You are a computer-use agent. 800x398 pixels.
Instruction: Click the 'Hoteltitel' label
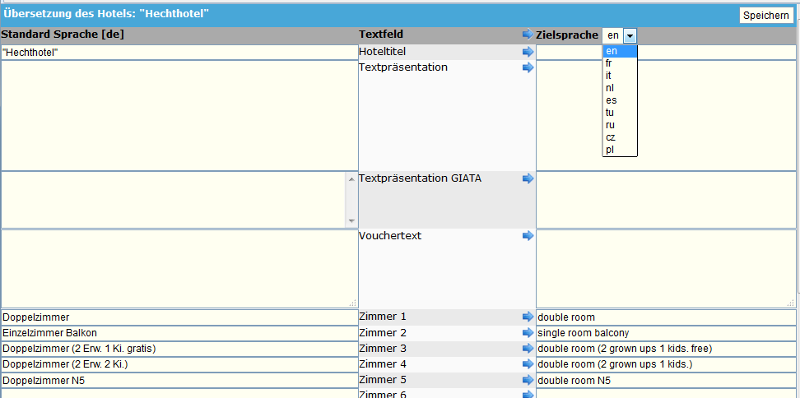pyautogui.click(x=382, y=52)
